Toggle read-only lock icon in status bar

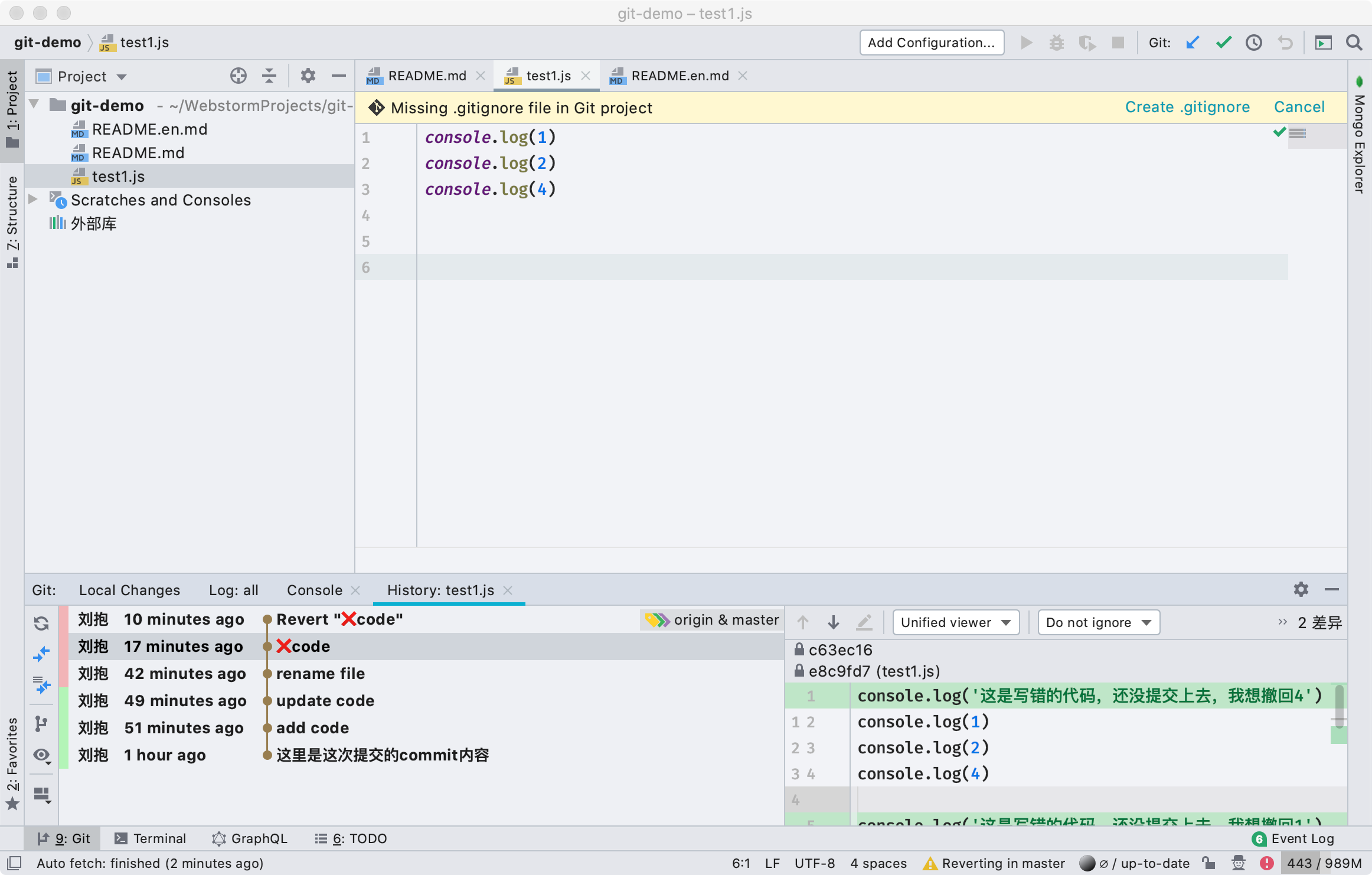tap(1208, 863)
